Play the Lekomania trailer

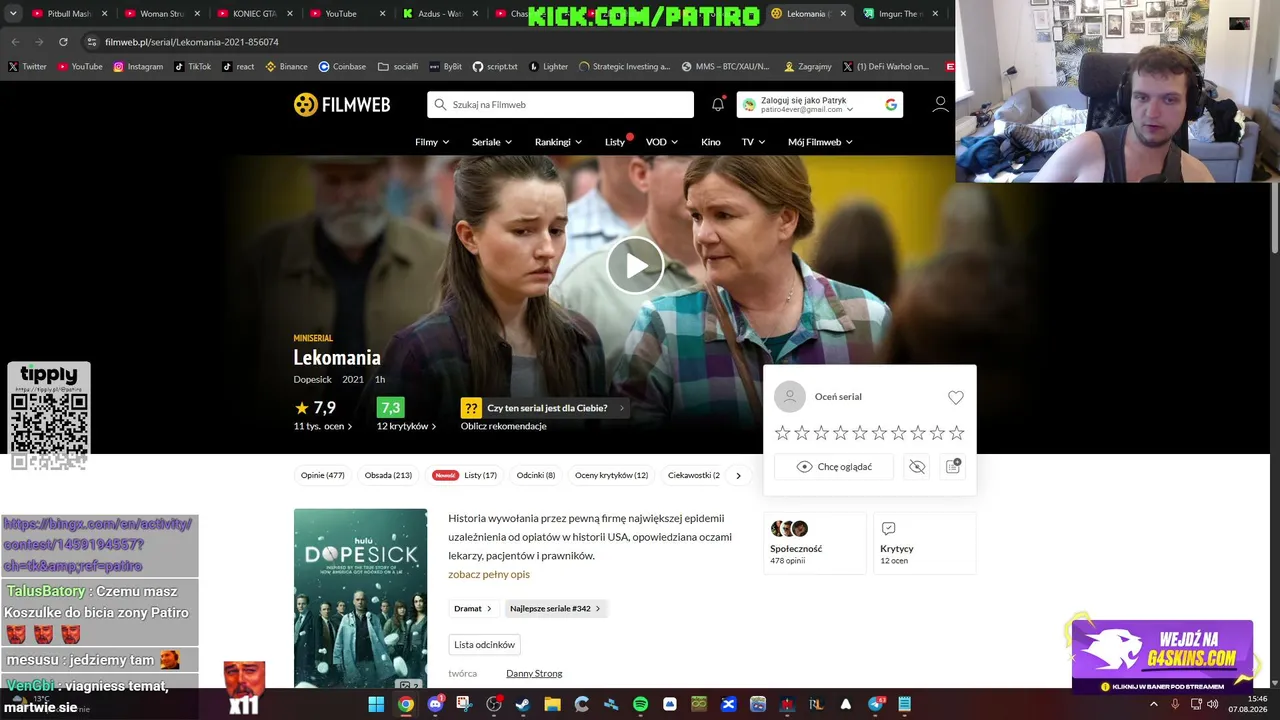pyautogui.click(x=635, y=265)
